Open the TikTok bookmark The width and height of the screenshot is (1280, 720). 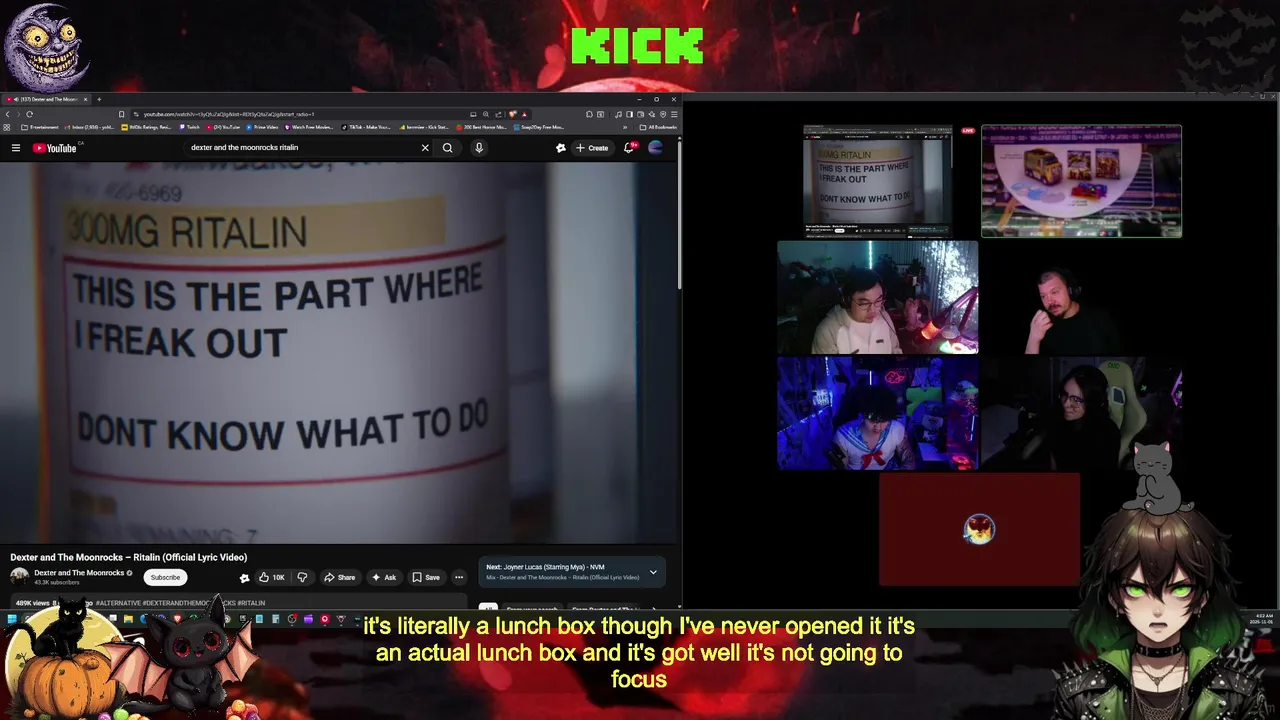(366, 127)
